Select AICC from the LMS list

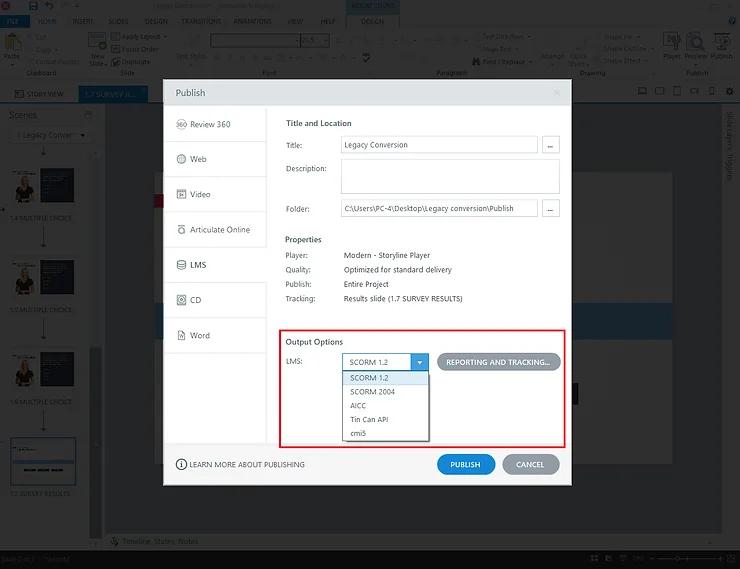tap(385, 405)
